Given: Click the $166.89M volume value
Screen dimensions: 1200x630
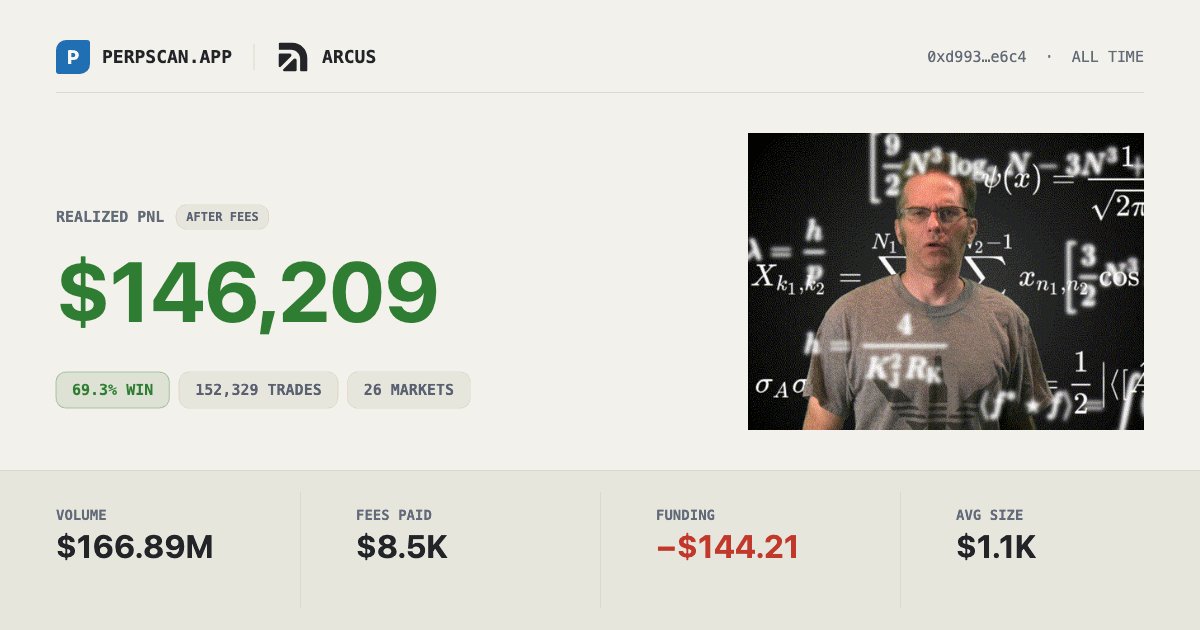Looking at the screenshot, I should (x=135, y=547).
